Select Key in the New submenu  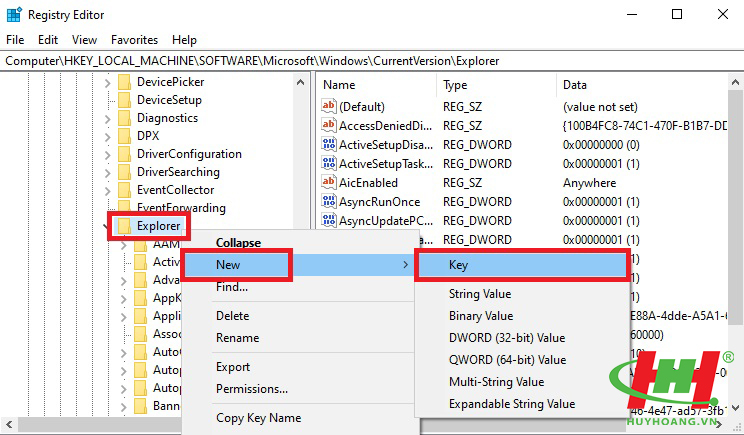click(x=522, y=265)
